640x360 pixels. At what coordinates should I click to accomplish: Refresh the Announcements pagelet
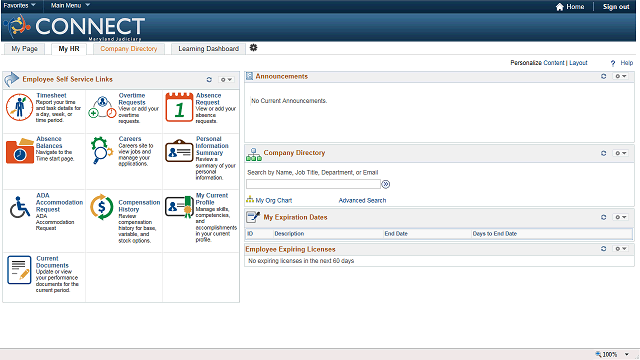(x=604, y=76)
